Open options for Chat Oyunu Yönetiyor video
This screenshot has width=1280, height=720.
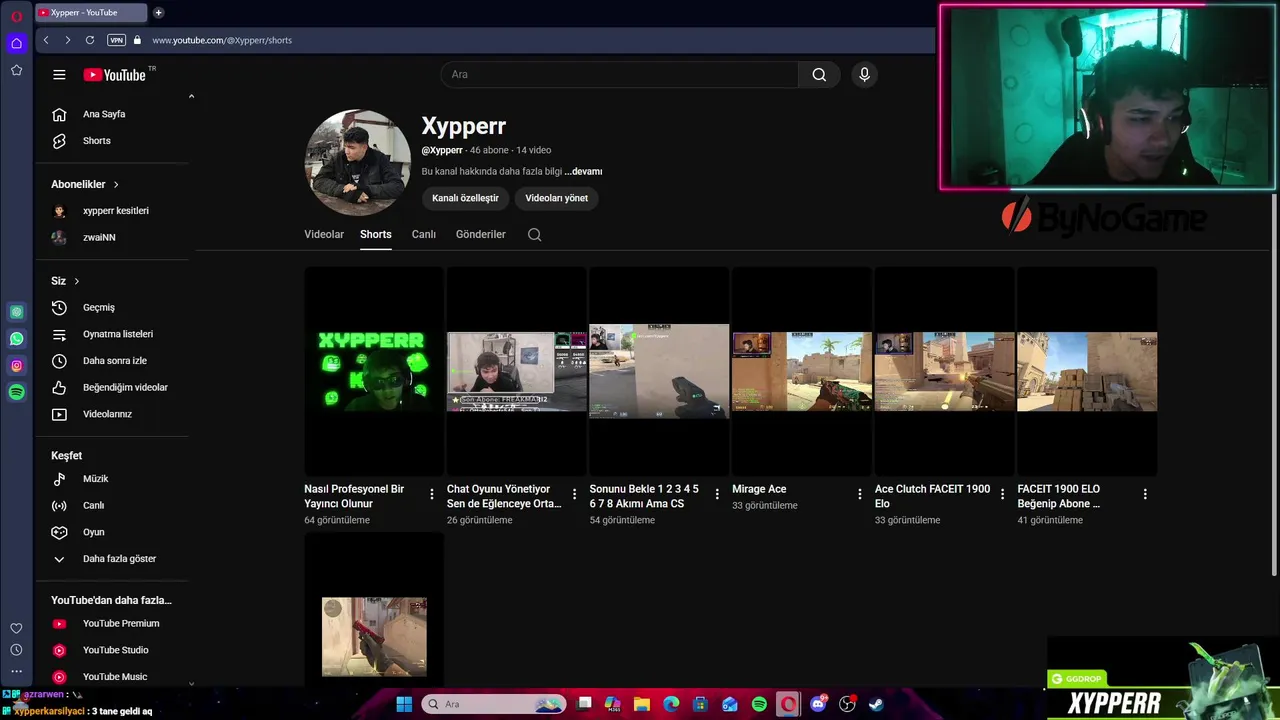(574, 494)
